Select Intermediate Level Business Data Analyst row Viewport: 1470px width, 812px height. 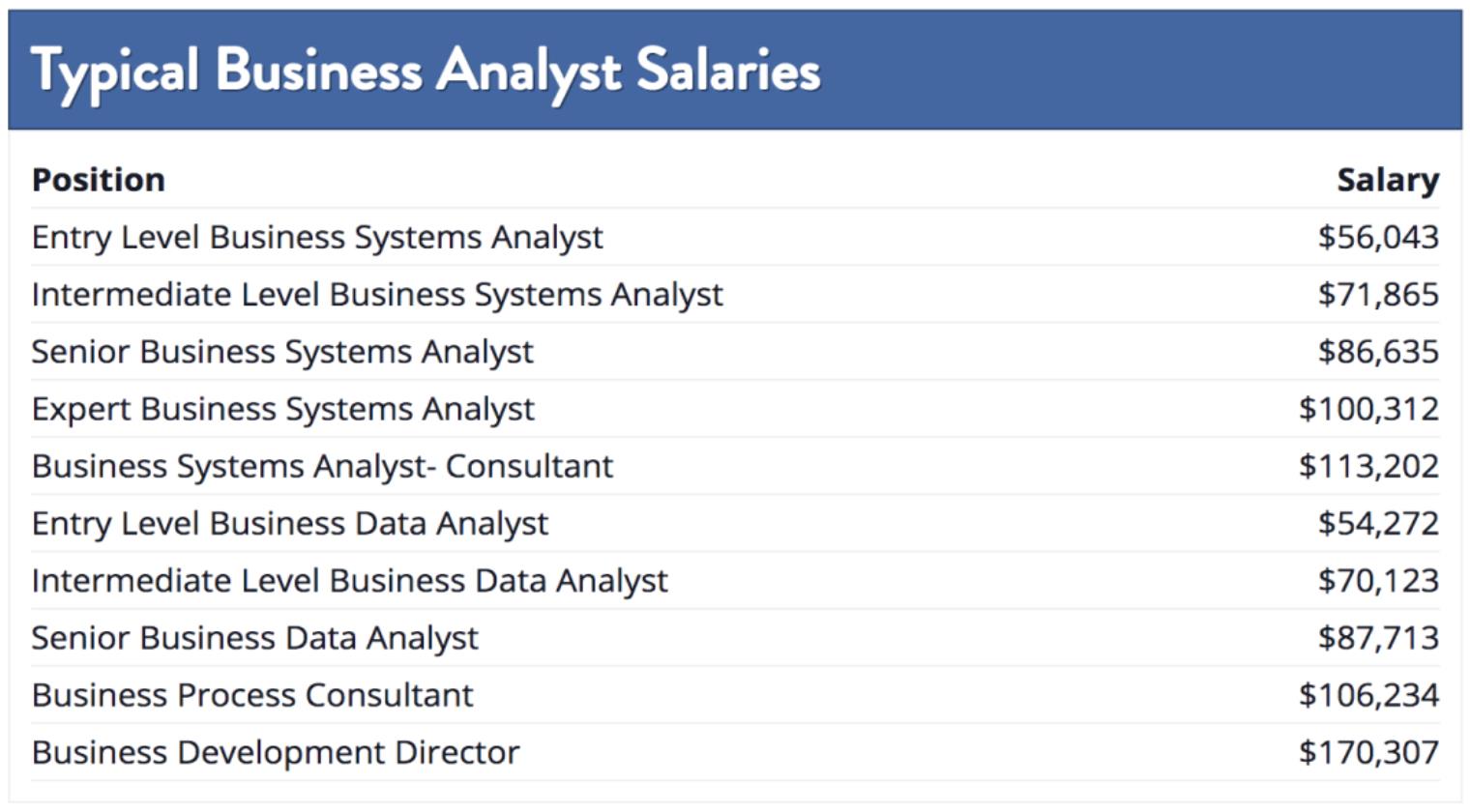click(x=349, y=581)
